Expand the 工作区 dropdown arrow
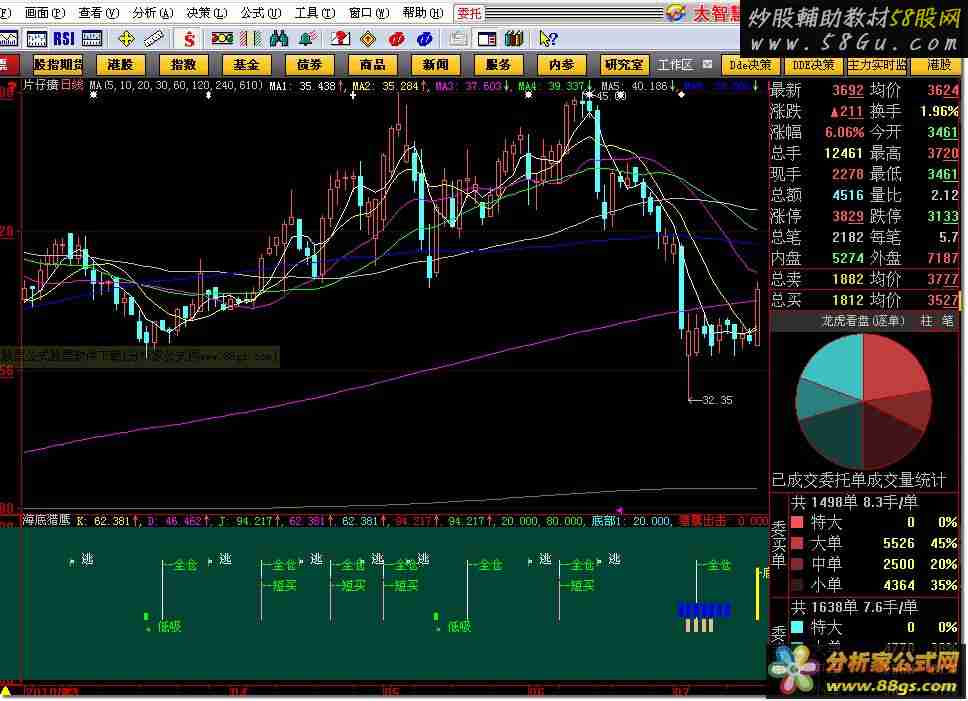 (x=708, y=64)
